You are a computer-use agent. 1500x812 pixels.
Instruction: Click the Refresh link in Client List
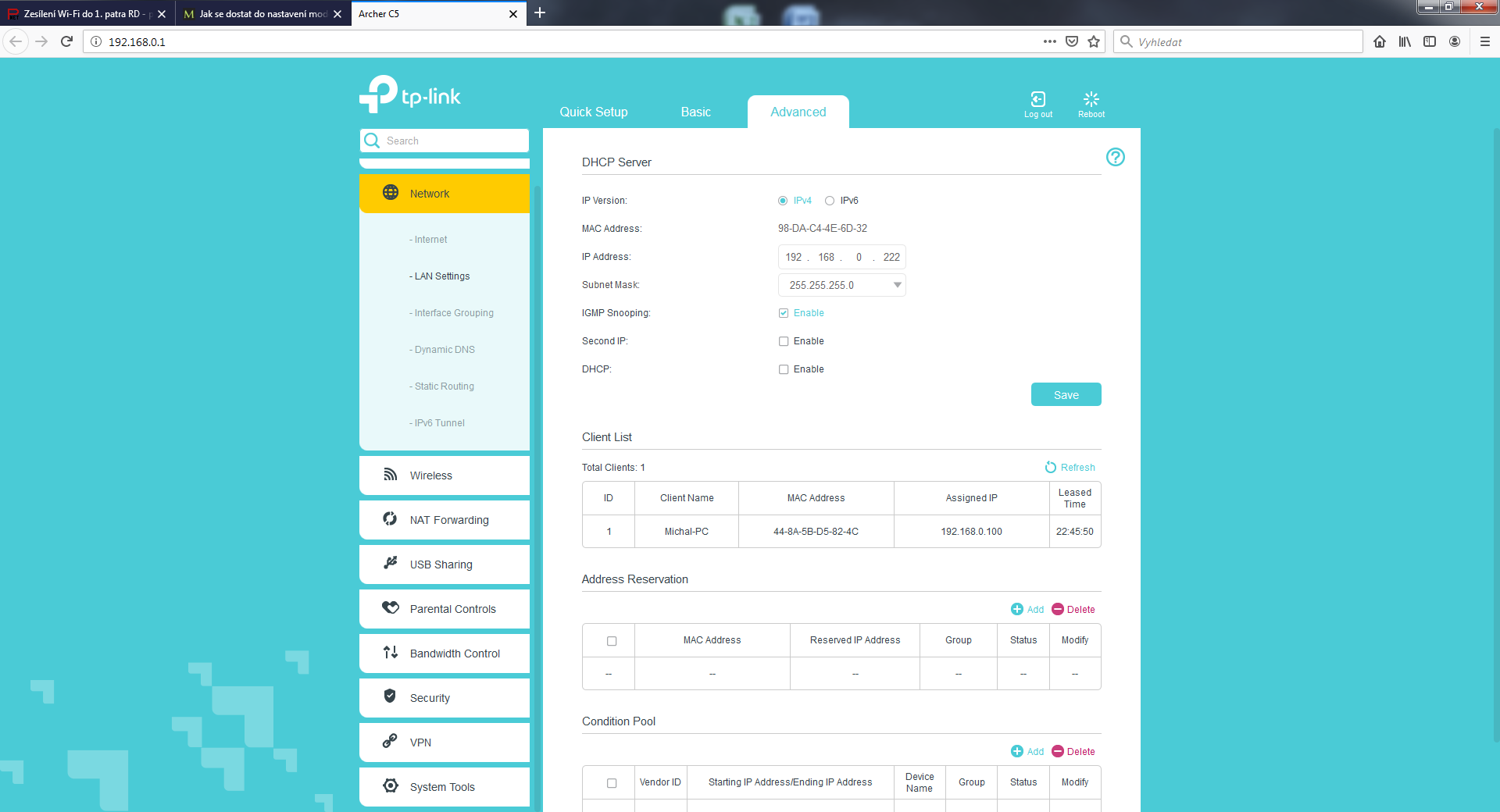coord(1078,468)
